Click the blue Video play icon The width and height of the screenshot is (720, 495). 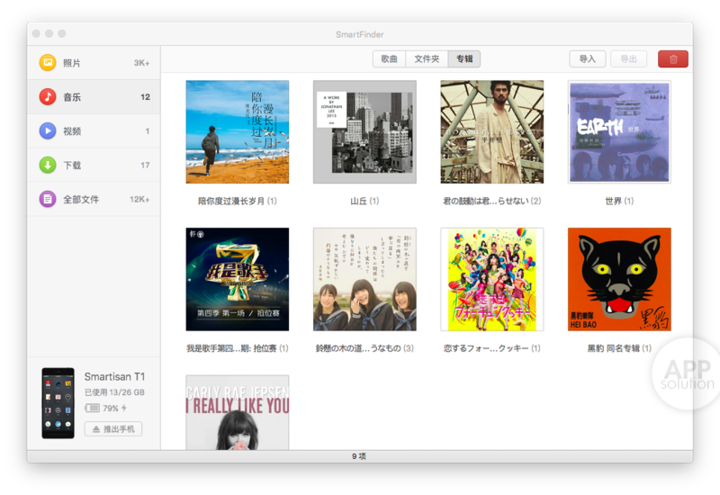pos(47,131)
